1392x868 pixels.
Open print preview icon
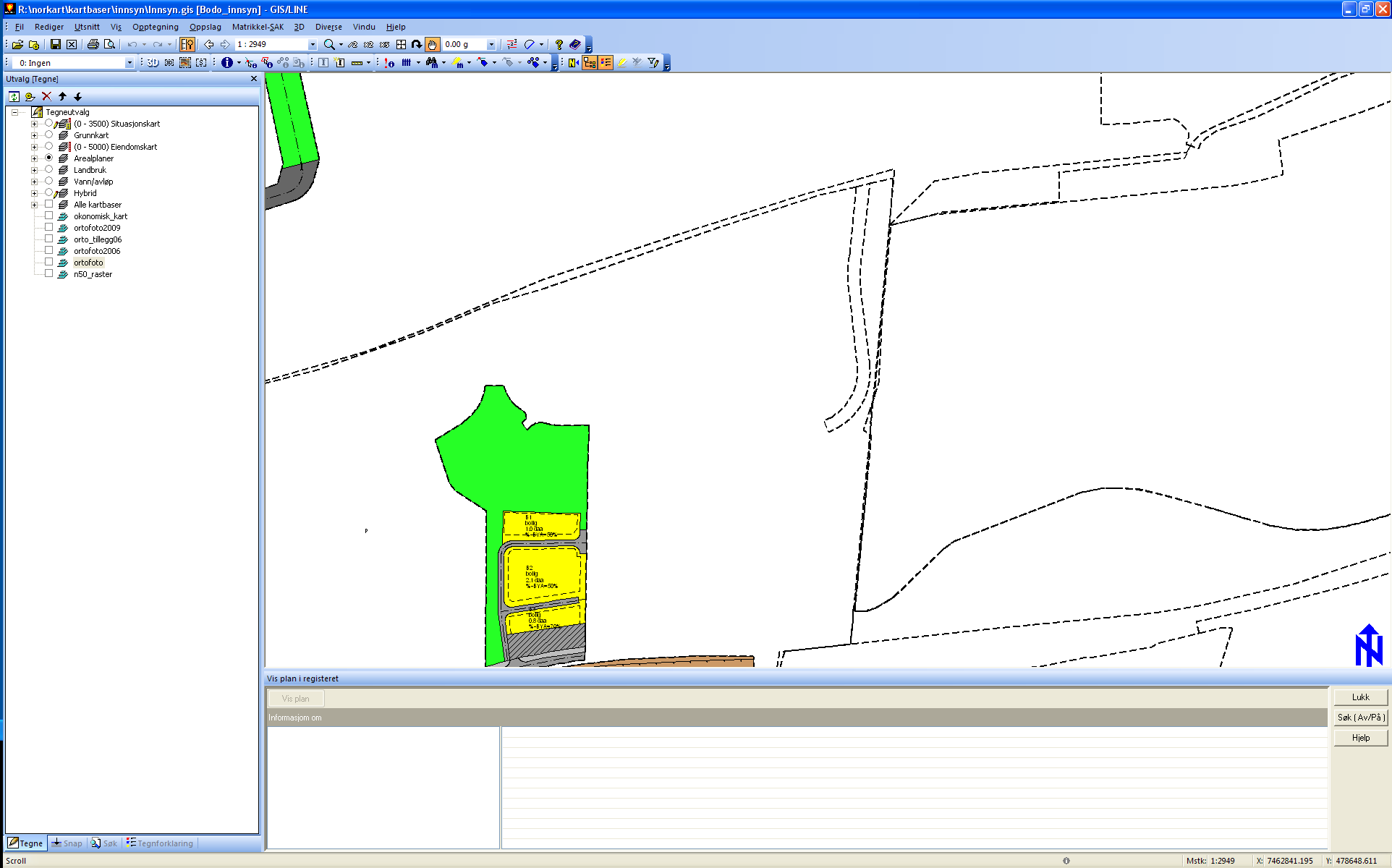tap(109, 44)
